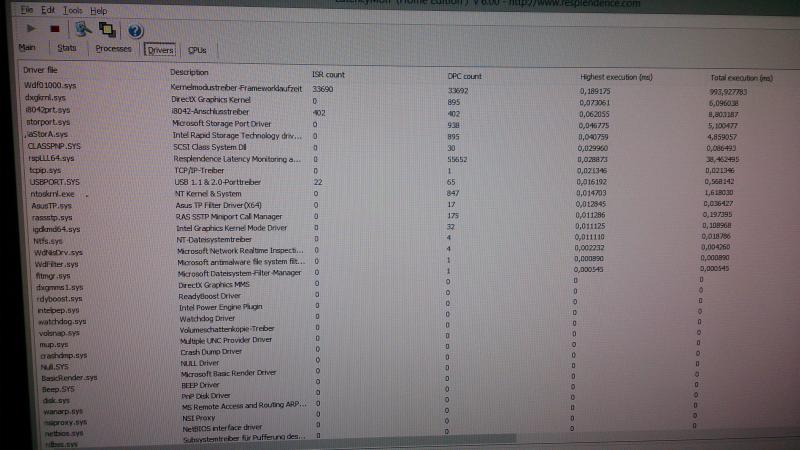This screenshot has height=450, width=800.
Task: Select the USBPORT.SYS driver row
Action: [x=55, y=182]
